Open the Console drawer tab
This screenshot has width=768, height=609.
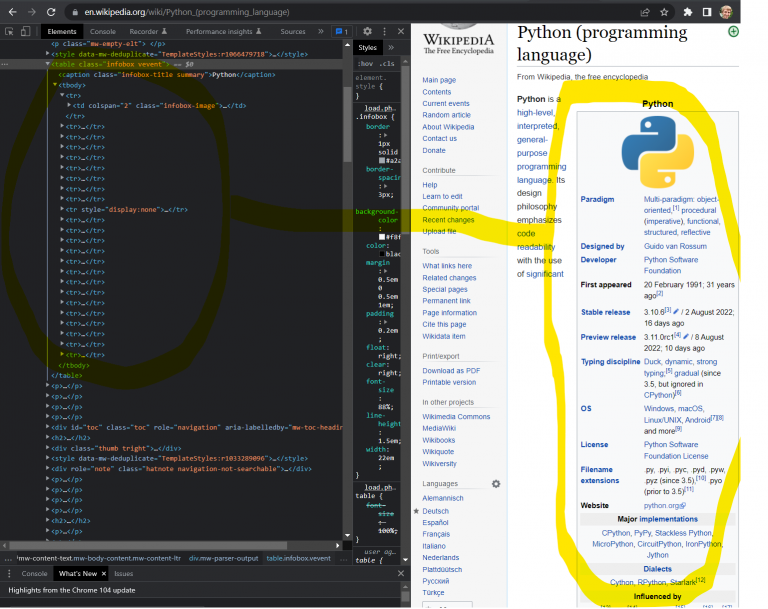pyautogui.click(x=34, y=574)
